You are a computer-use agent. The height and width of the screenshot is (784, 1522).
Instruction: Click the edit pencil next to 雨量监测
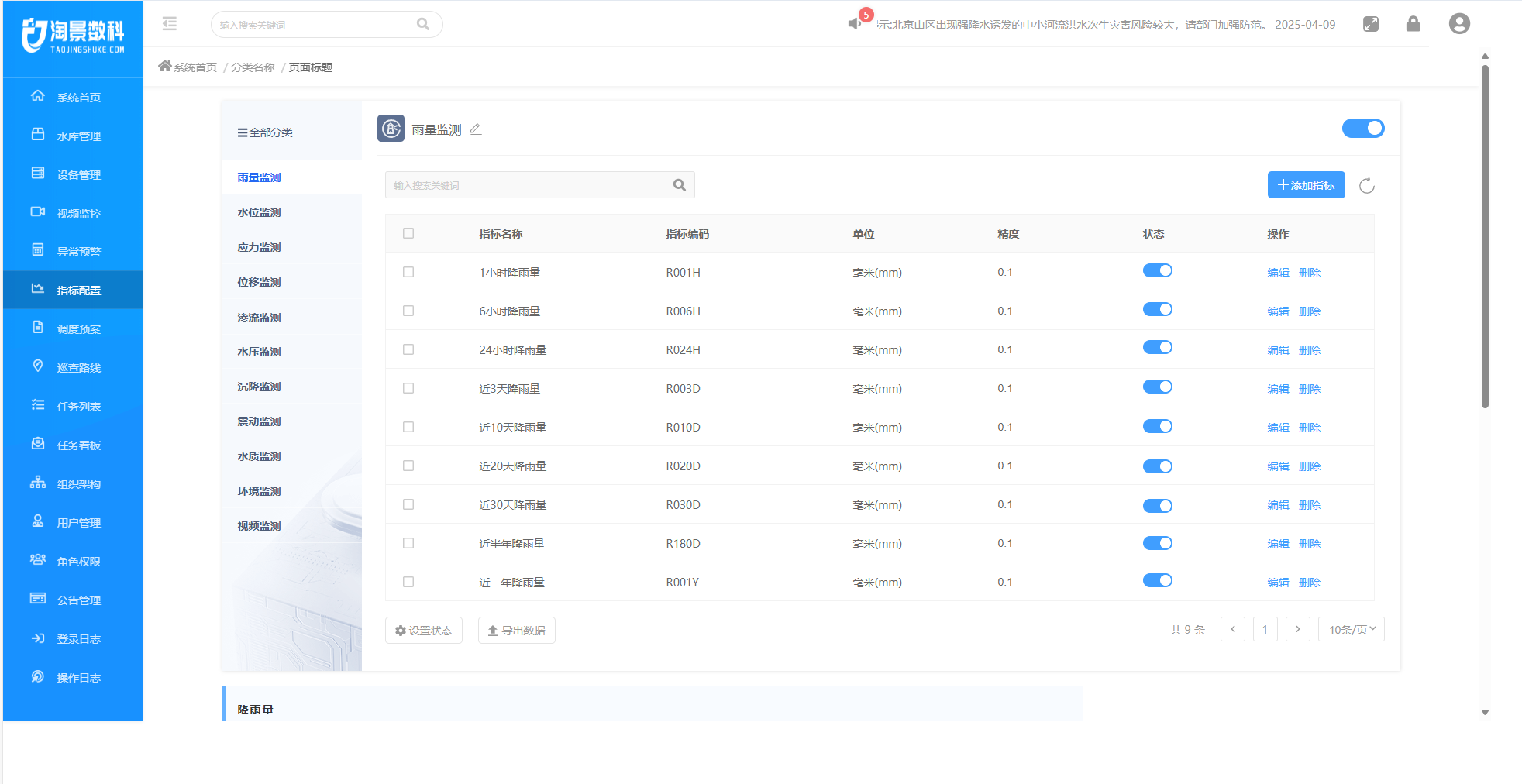click(x=476, y=129)
